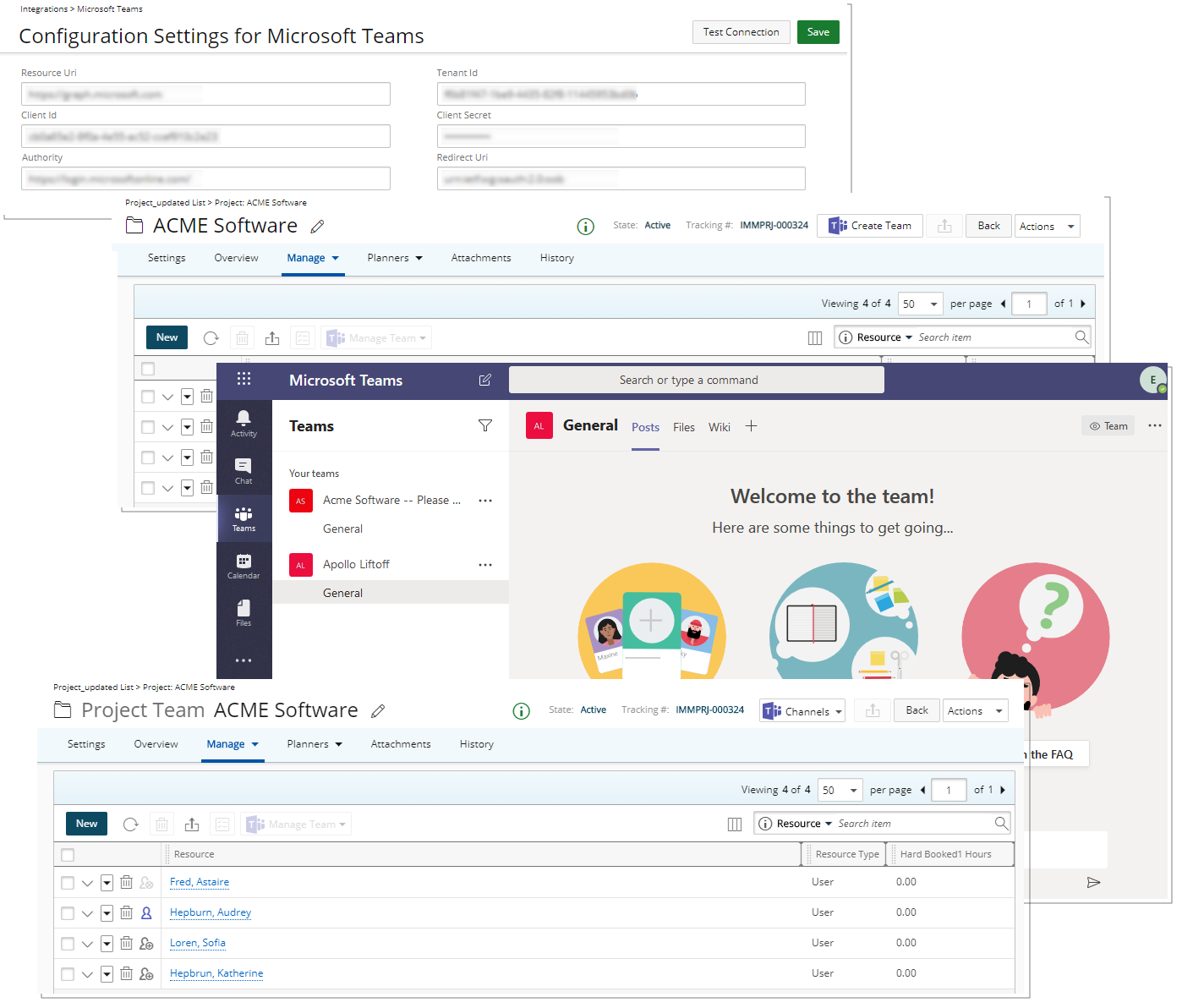Click the refresh icon in the upper project window's toolbar

[211, 338]
